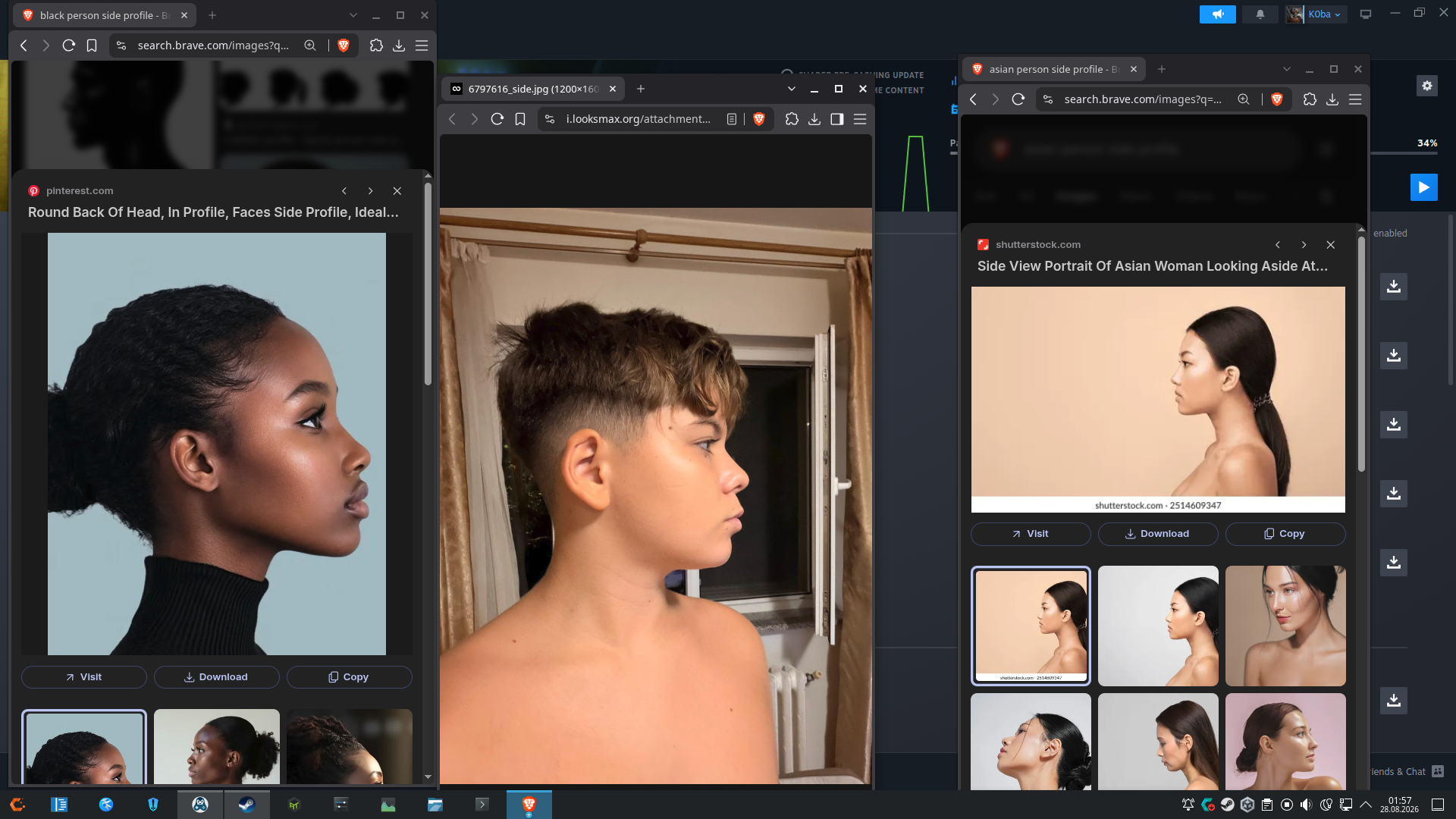
Task: Go back in the right Brave window
Action: click(x=973, y=99)
